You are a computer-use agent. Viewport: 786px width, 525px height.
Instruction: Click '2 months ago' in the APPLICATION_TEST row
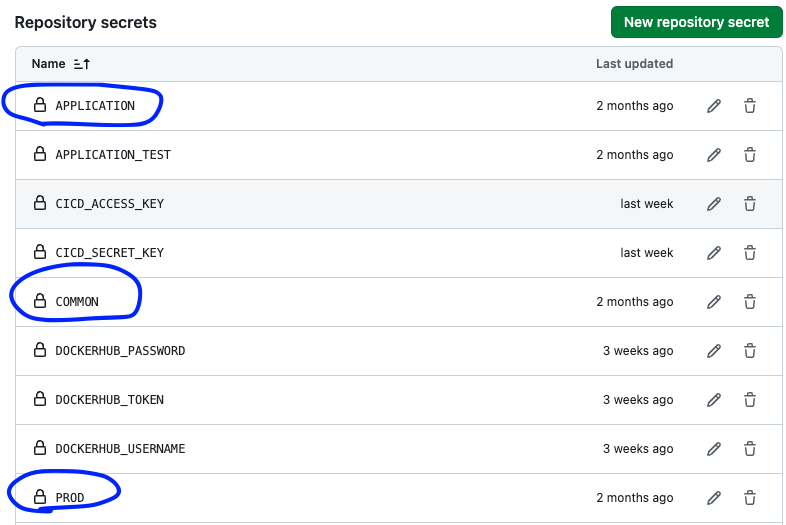coord(635,155)
